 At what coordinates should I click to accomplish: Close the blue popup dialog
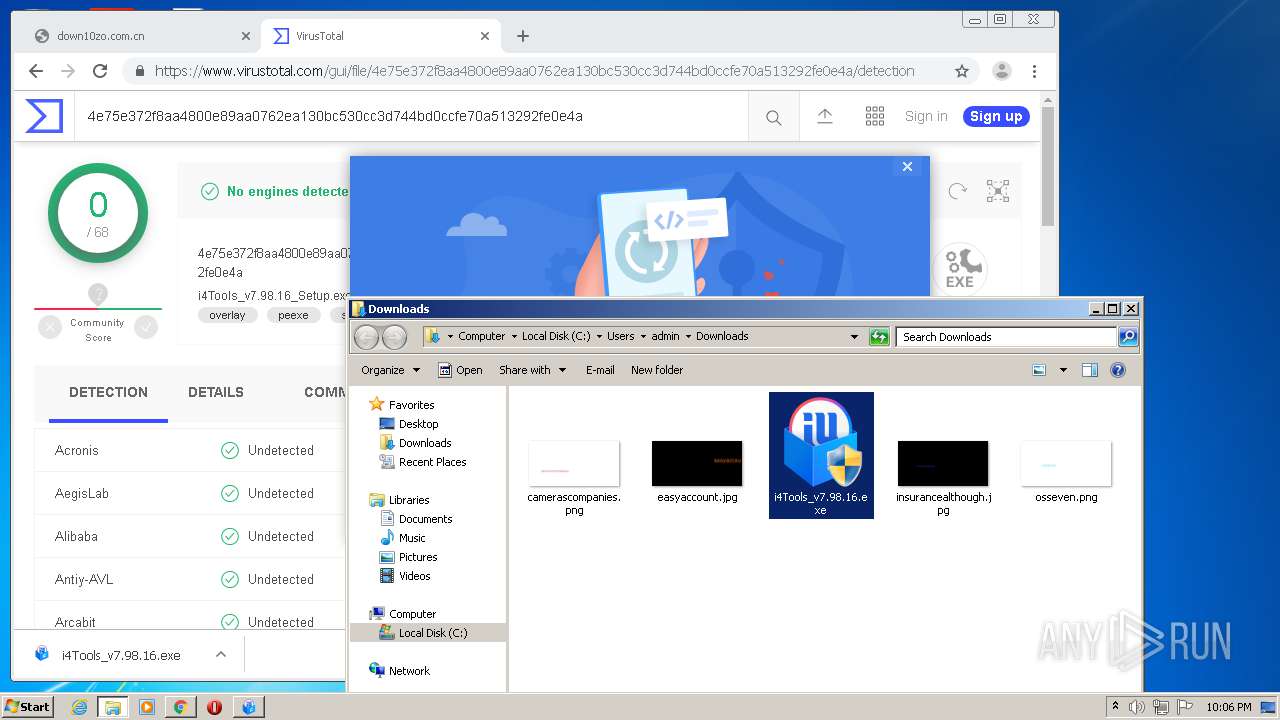pyautogui.click(x=907, y=167)
